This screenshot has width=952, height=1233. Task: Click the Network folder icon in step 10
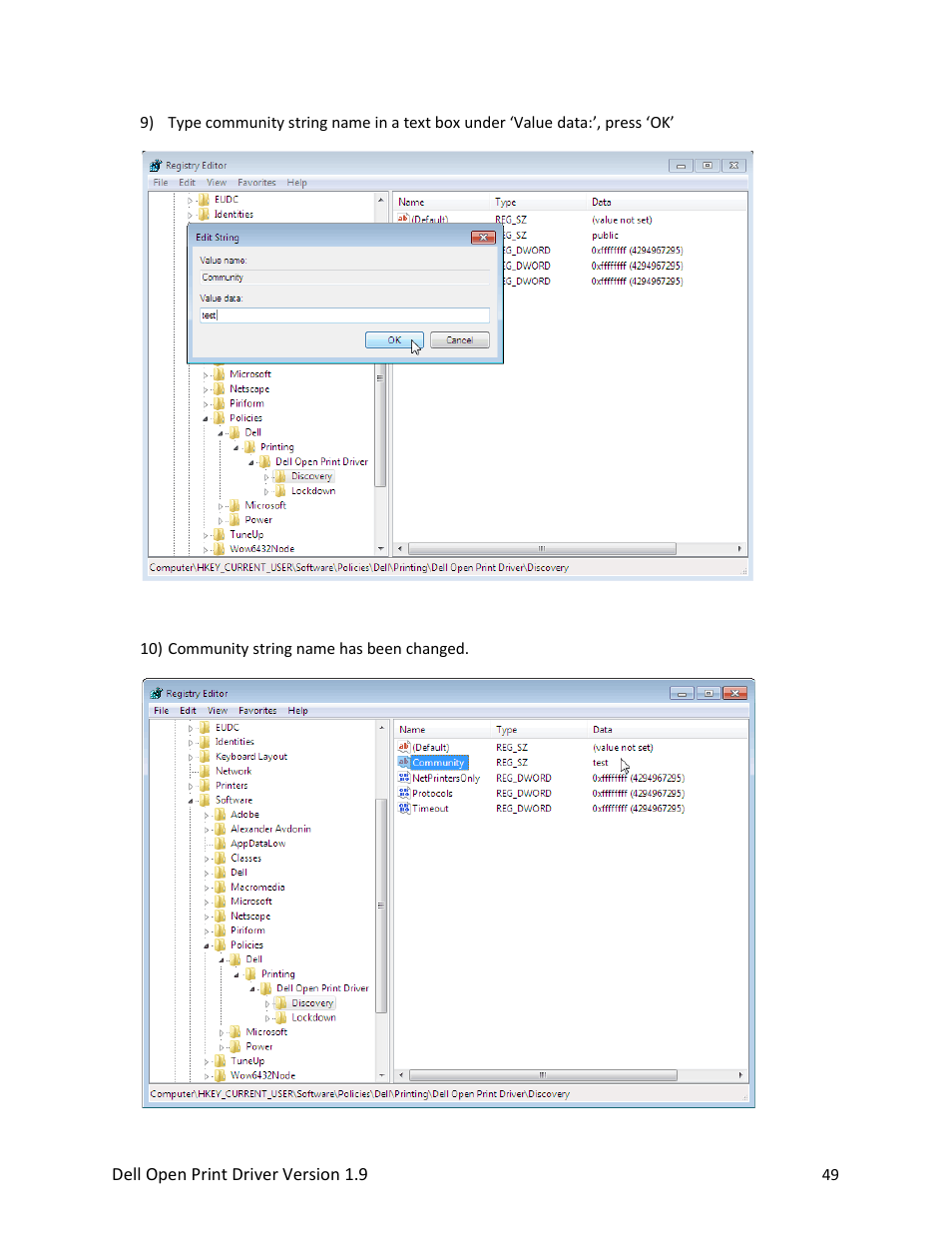[x=206, y=771]
